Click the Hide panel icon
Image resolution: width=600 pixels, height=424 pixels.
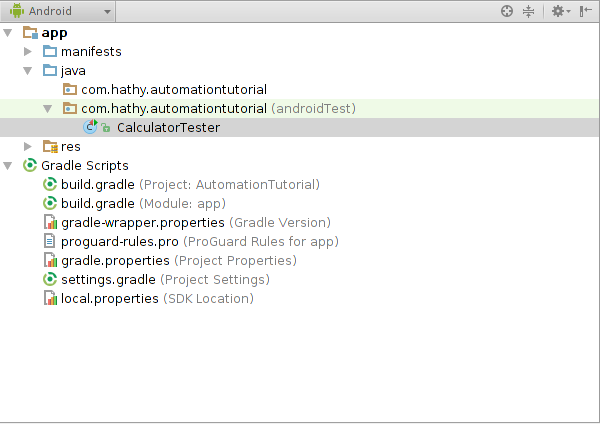[x=585, y=11]
